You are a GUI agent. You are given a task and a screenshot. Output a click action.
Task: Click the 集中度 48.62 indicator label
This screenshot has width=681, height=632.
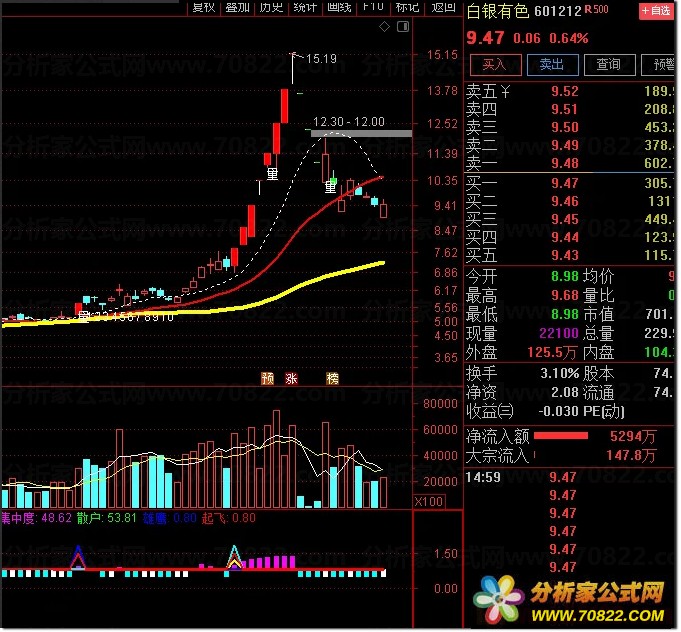[36, 518]
